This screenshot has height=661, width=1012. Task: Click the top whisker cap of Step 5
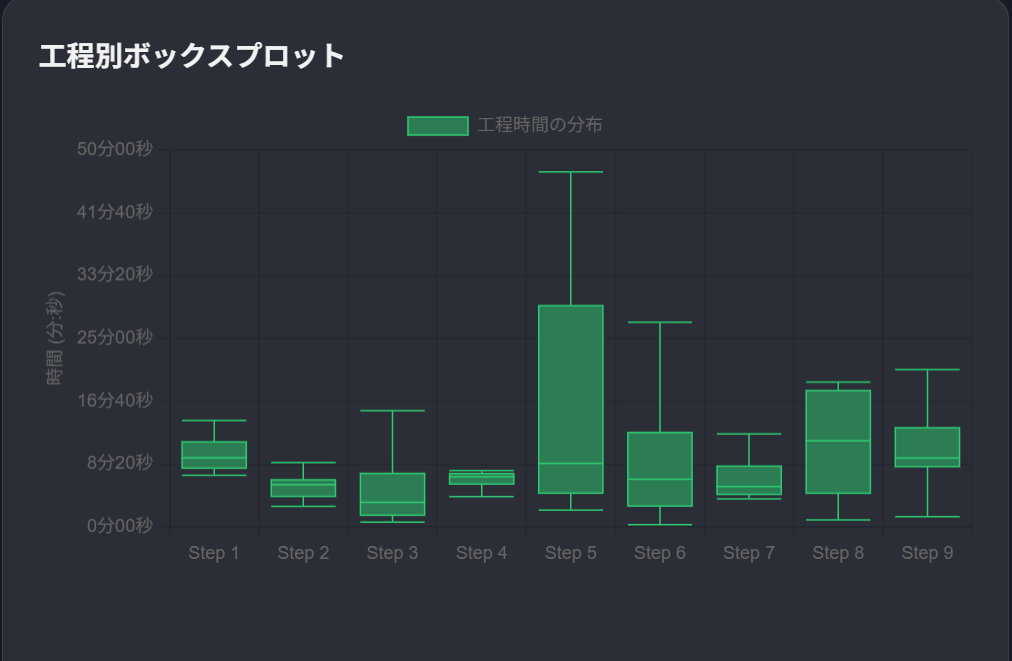tap(570, 172)
